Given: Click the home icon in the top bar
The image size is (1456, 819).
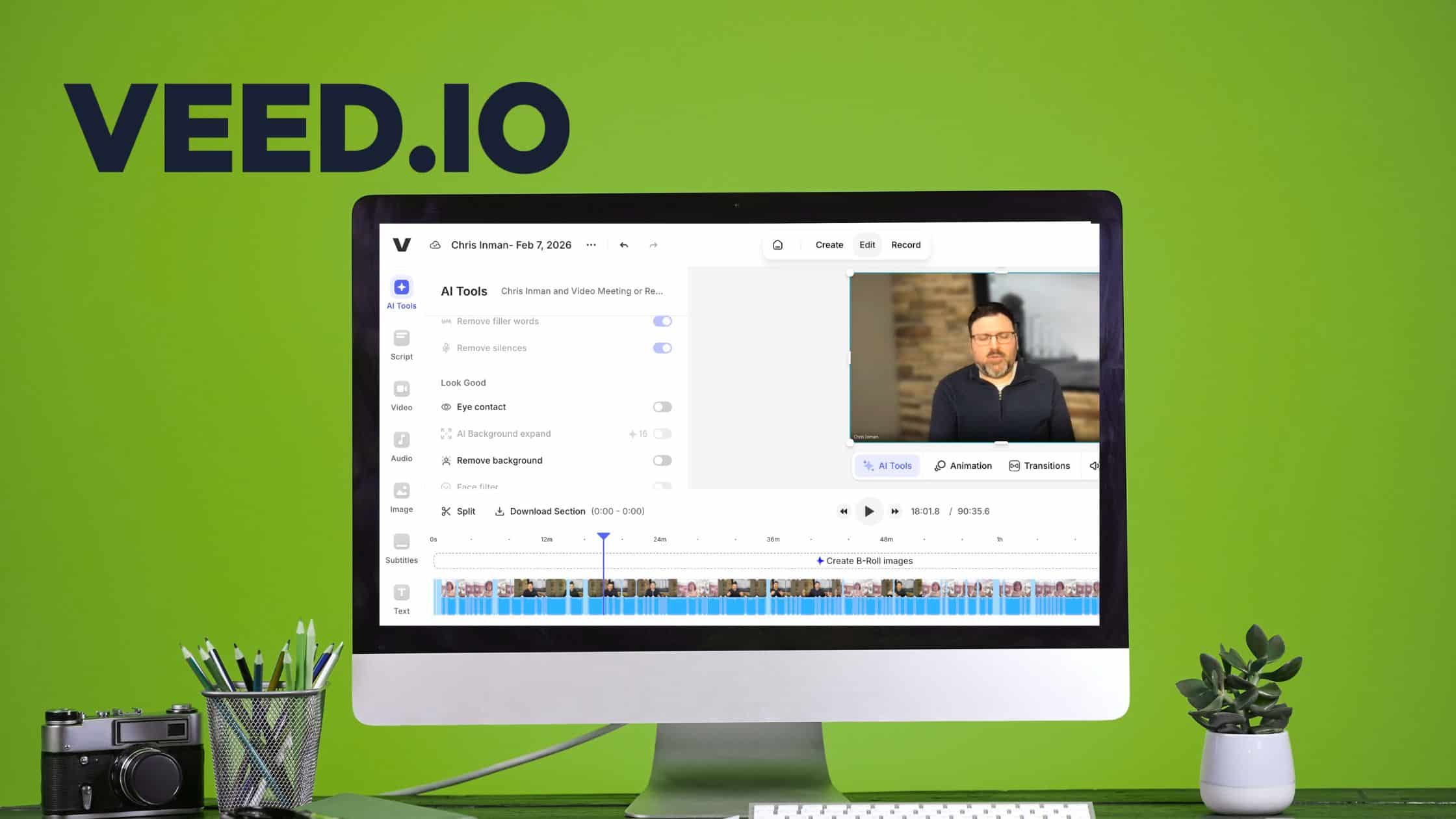Looking at the screenshot, I should [x=777, y=244].
